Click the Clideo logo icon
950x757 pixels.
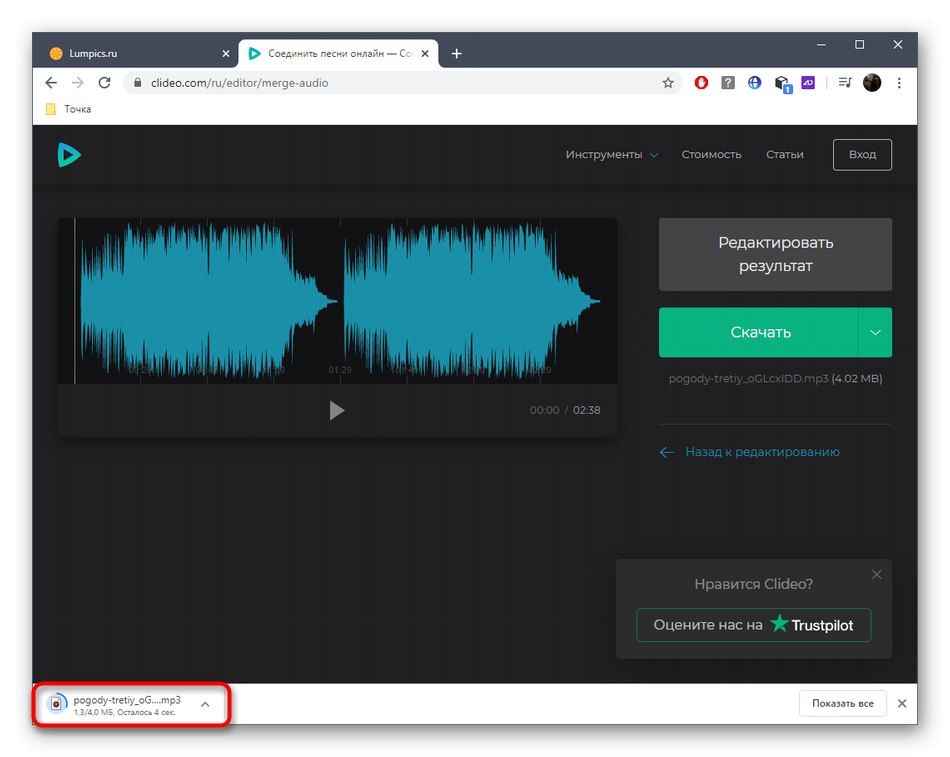(x=69, y=155)
